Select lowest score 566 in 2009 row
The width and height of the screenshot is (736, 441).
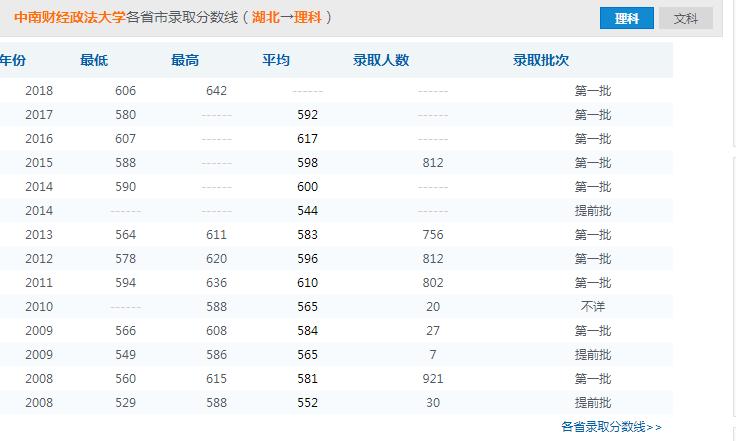click(x=125, y=330)
